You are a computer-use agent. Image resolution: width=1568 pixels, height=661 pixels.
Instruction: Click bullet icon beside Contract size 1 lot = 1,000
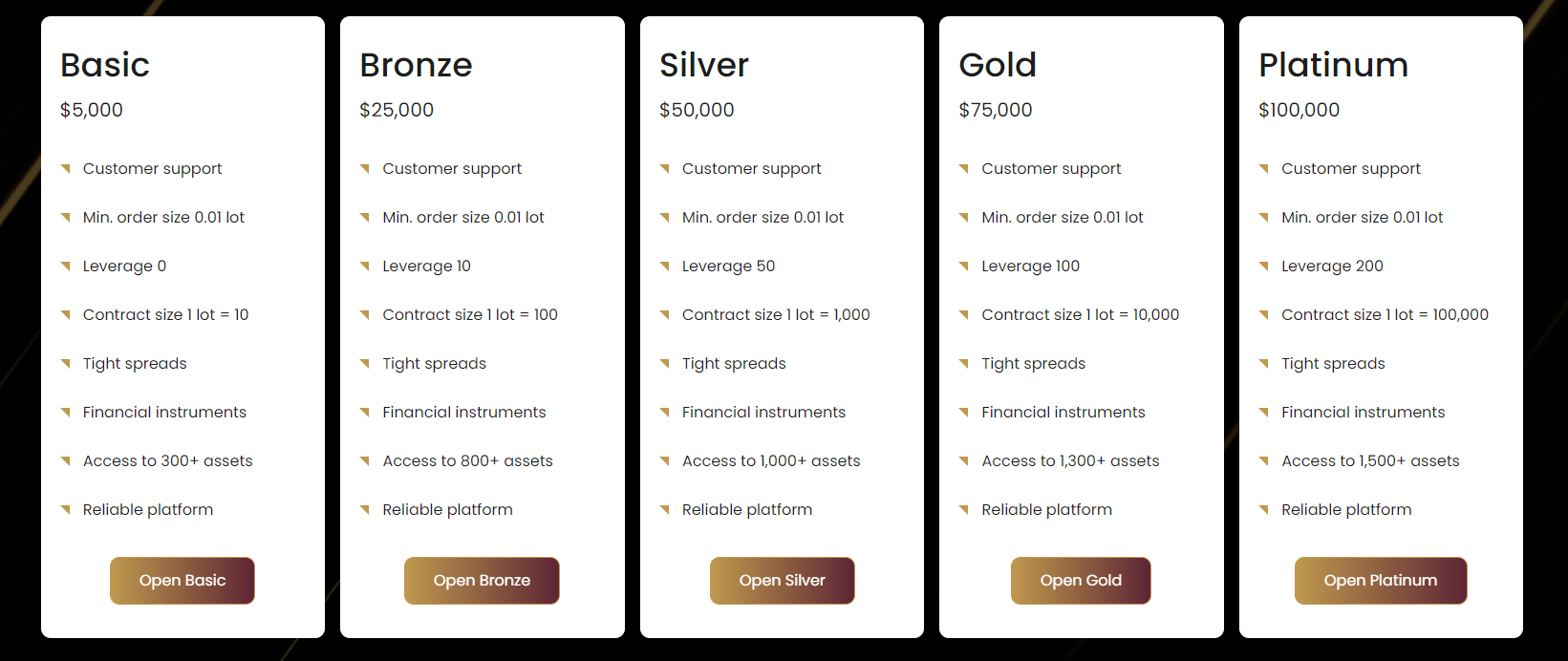(x=665, y=315)
